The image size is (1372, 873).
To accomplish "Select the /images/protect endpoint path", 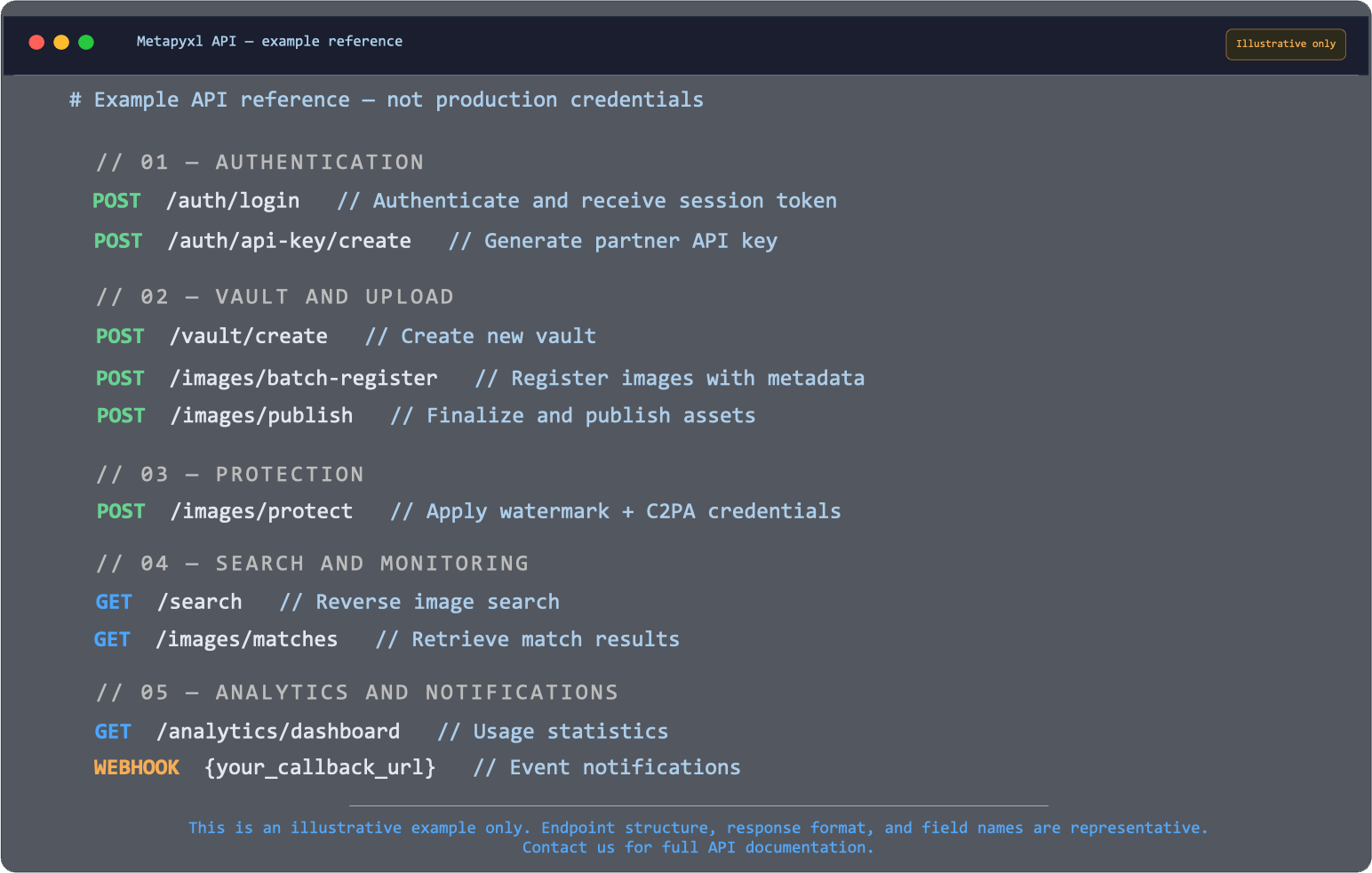I will coord(262,511).
